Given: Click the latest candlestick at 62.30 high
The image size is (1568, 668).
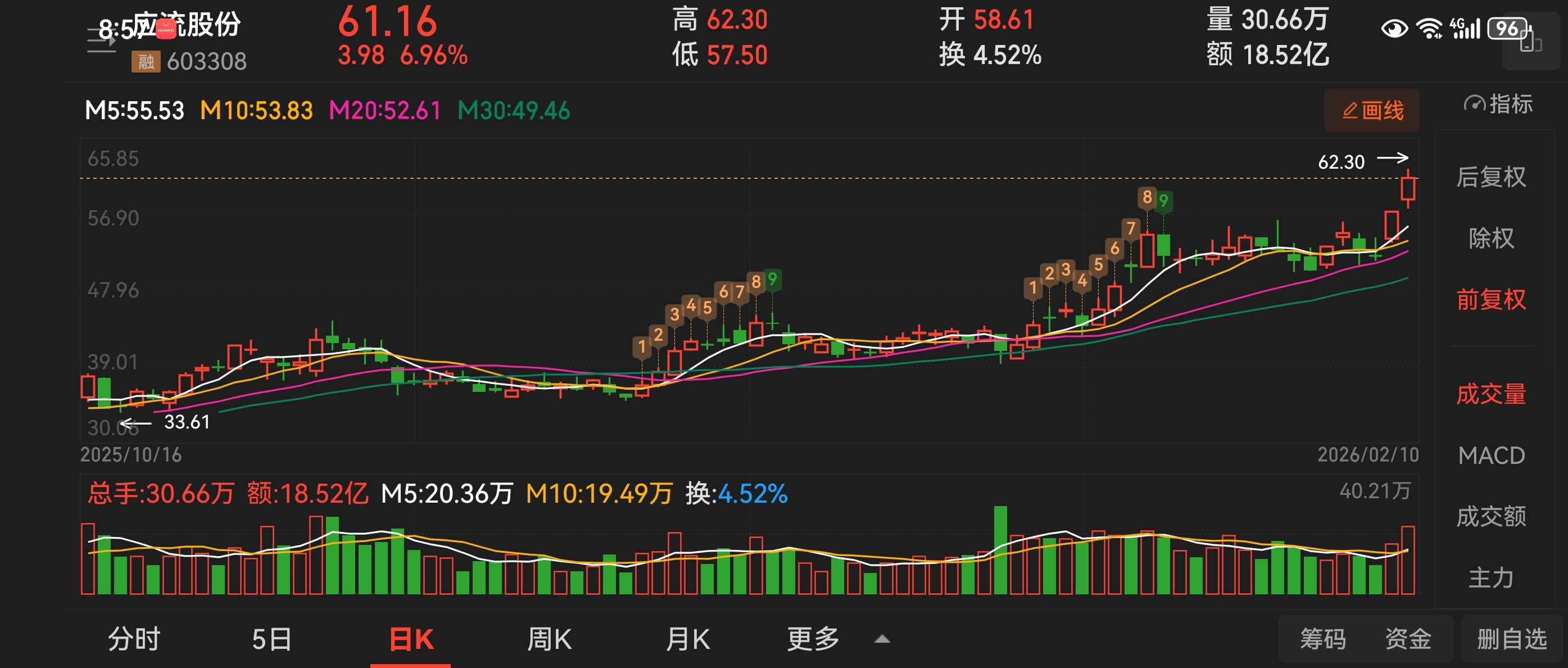Looking at the screenshot, I should [x=1407, y=189].
